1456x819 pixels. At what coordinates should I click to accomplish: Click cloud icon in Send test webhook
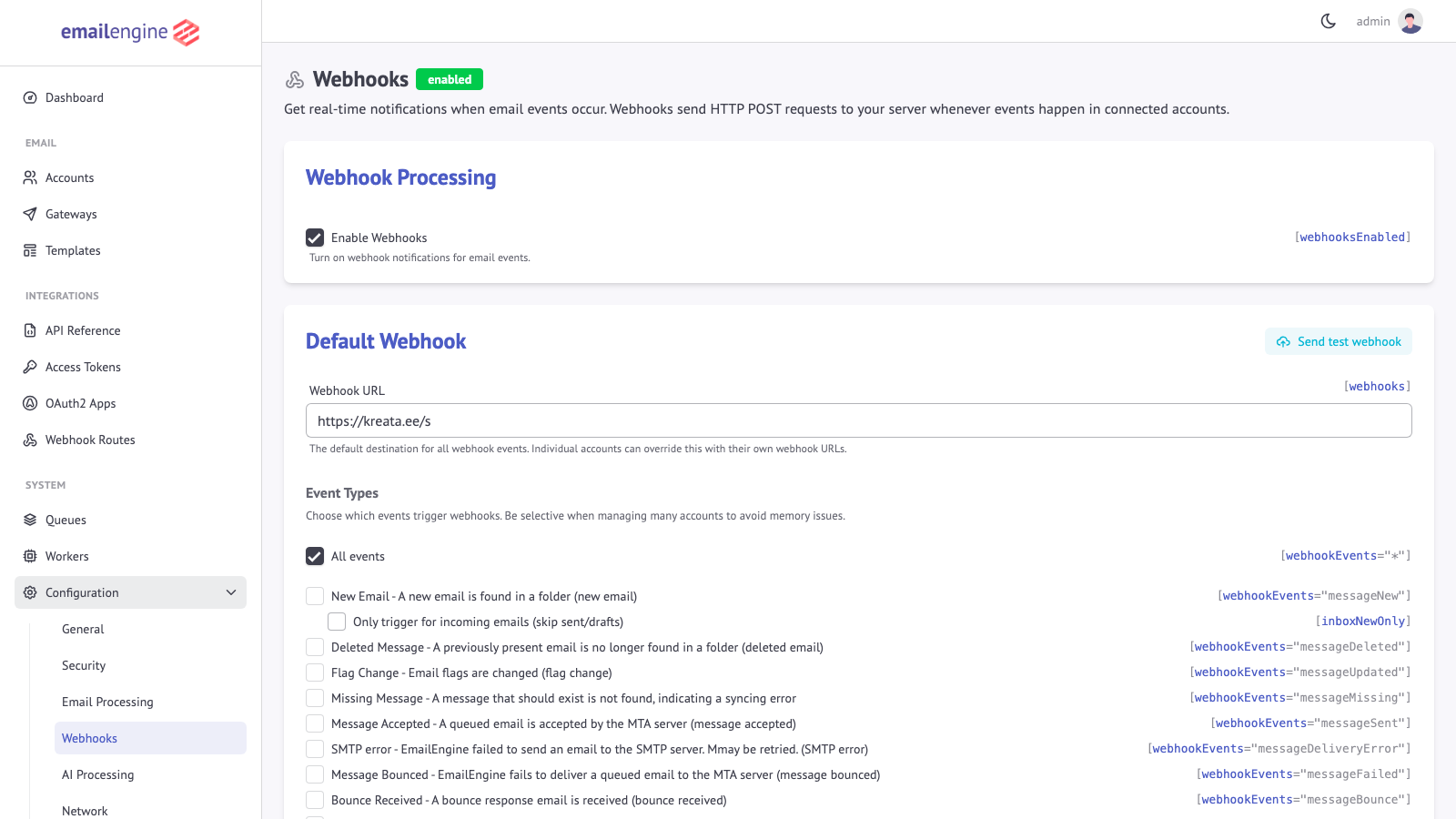pos(1283,342)
